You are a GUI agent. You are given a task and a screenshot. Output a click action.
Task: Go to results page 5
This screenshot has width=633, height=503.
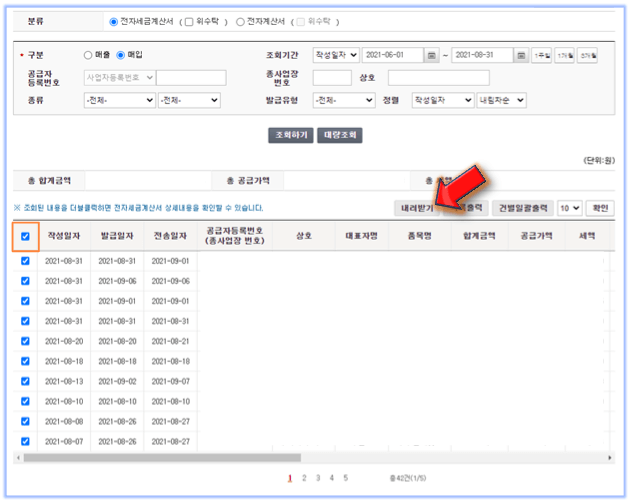coord(346,478)
